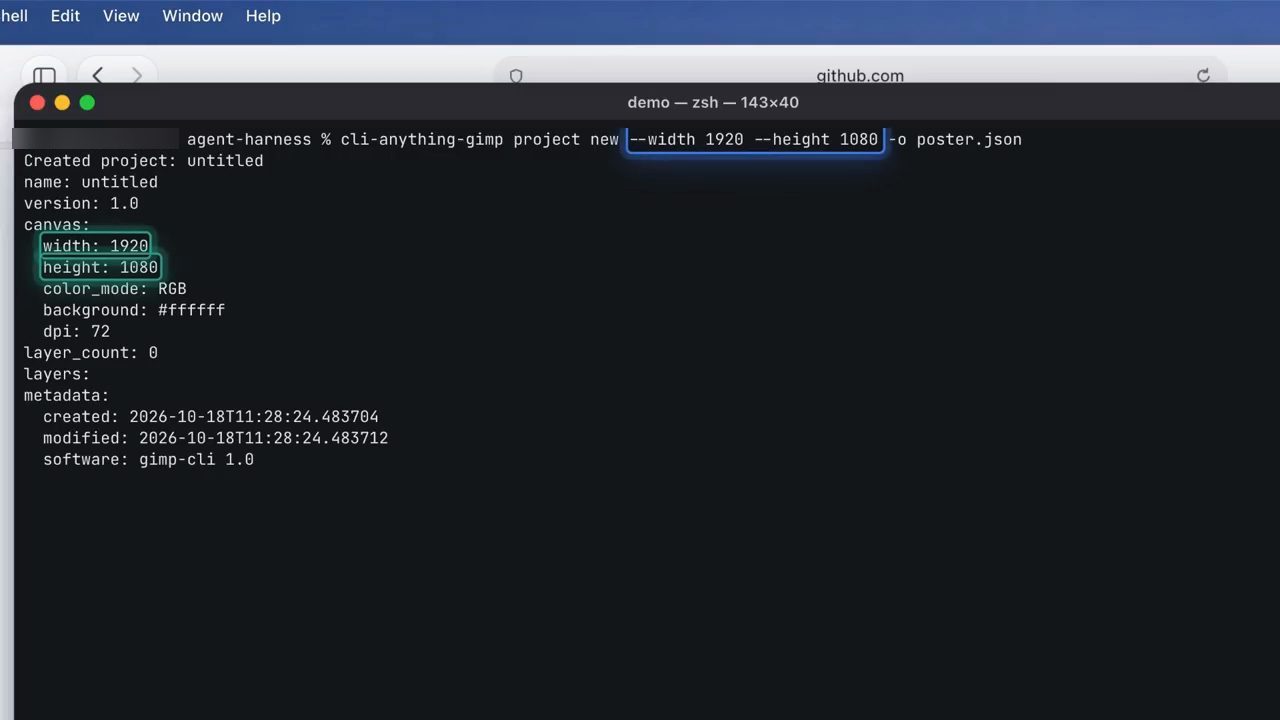
Task: Click the 'layer_count: 0' line
Action: click(x=91, y=353)
